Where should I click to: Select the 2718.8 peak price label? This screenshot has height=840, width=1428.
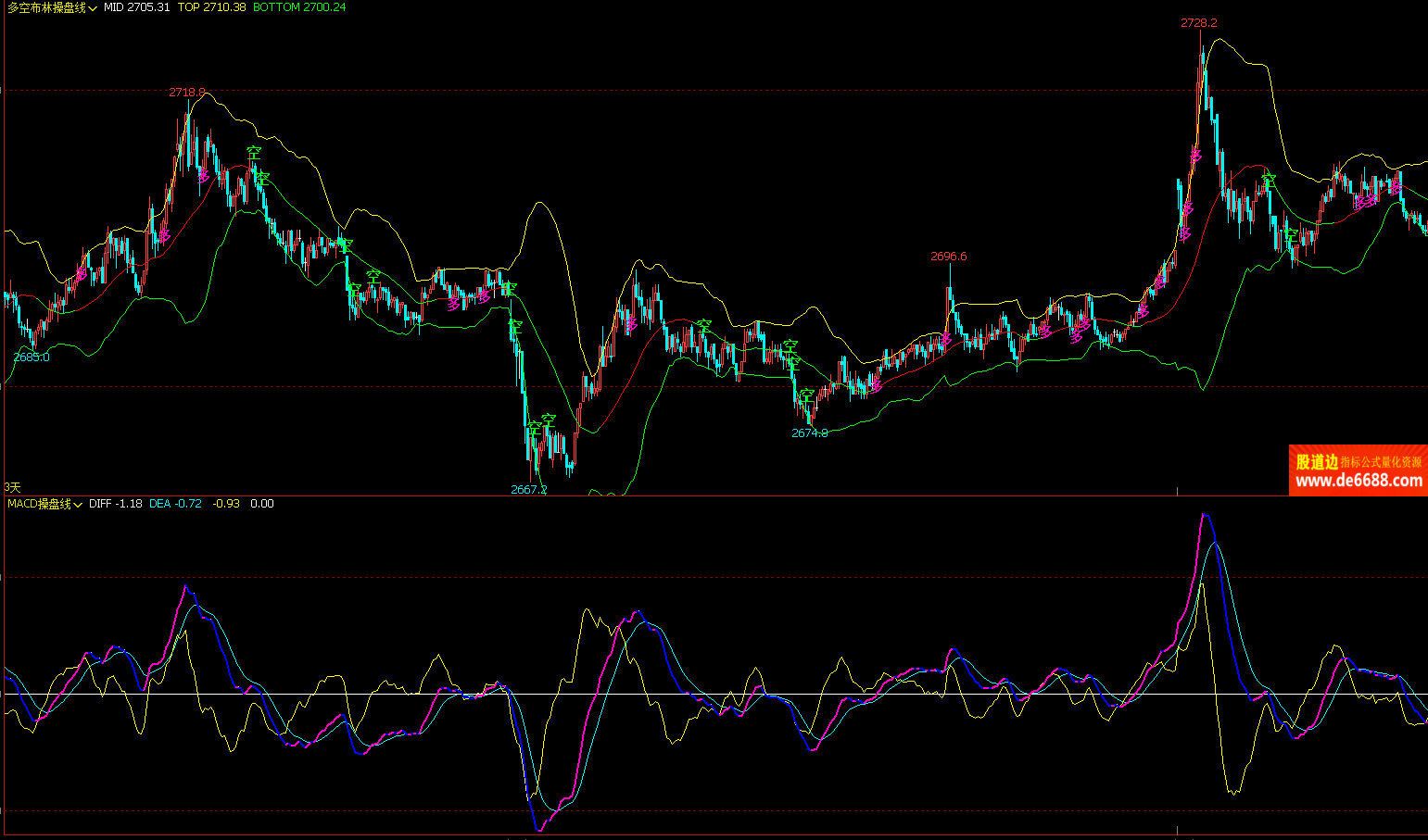[x=187, y=93]
